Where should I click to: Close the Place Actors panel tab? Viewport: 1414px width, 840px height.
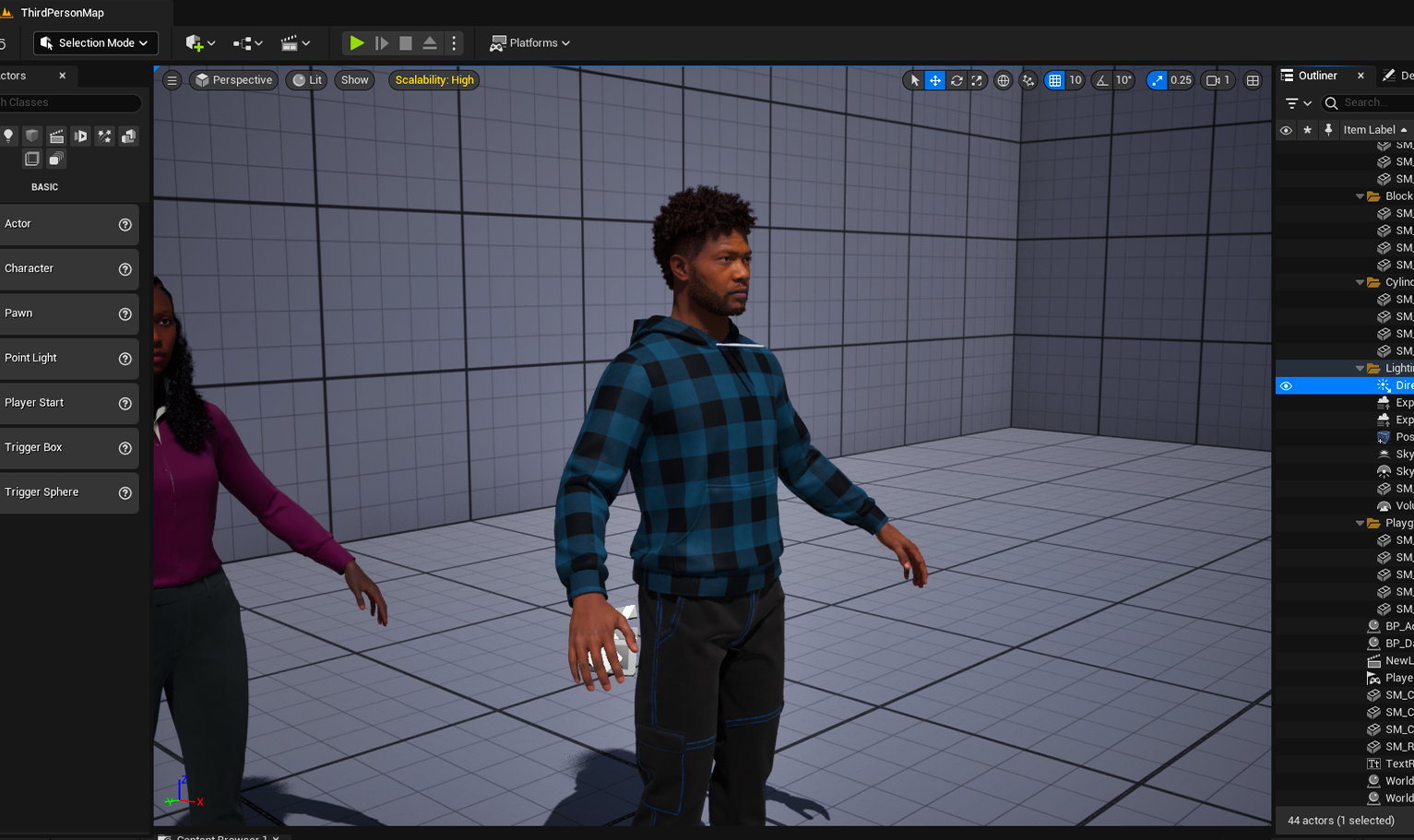point(63,76)
